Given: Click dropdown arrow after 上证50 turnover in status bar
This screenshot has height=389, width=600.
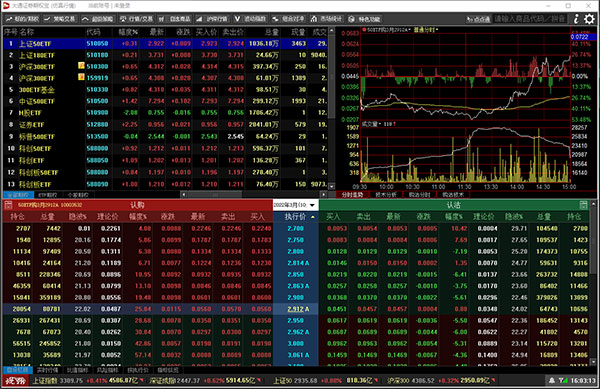Looking at the screenshot, I should 377,381.
